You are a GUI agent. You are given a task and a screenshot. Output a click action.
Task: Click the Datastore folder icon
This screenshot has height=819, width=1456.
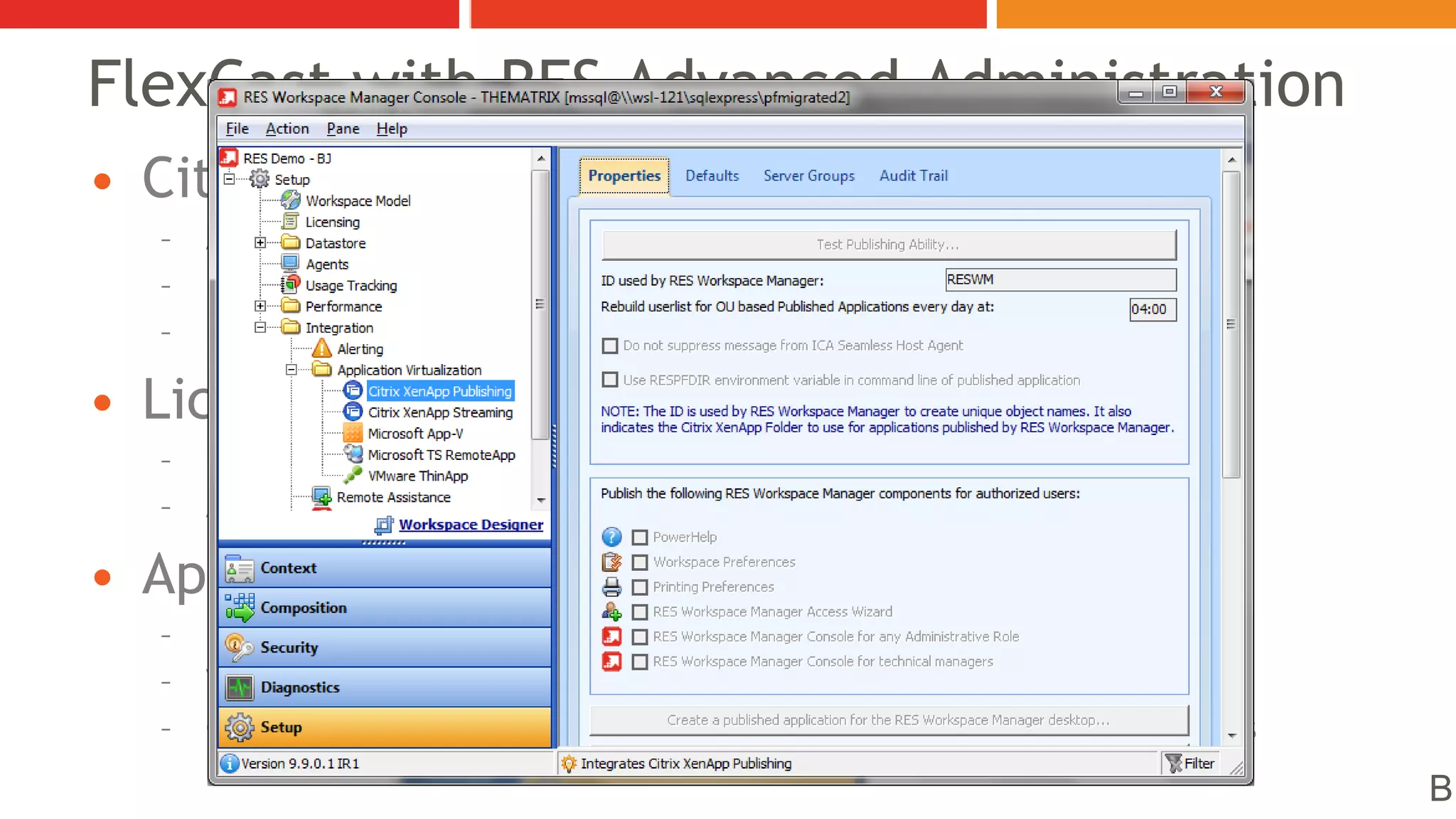coord(290,242)
